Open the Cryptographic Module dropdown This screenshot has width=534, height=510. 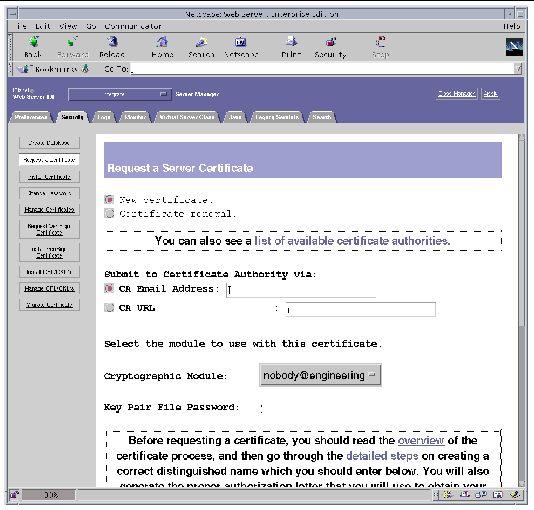(320, 375)
